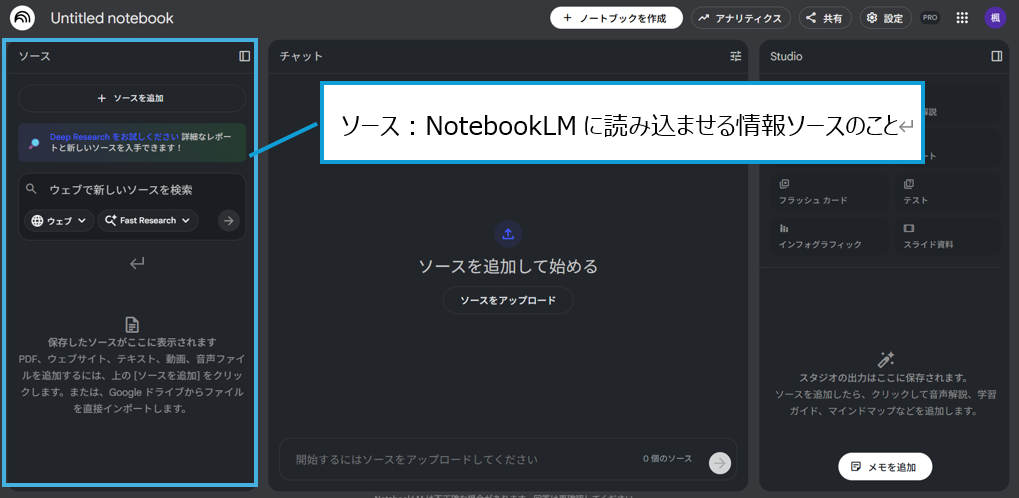Screen dimensions: 1019x498
Task: Click the ソースをアップロード button
Action: pos(508,300)
